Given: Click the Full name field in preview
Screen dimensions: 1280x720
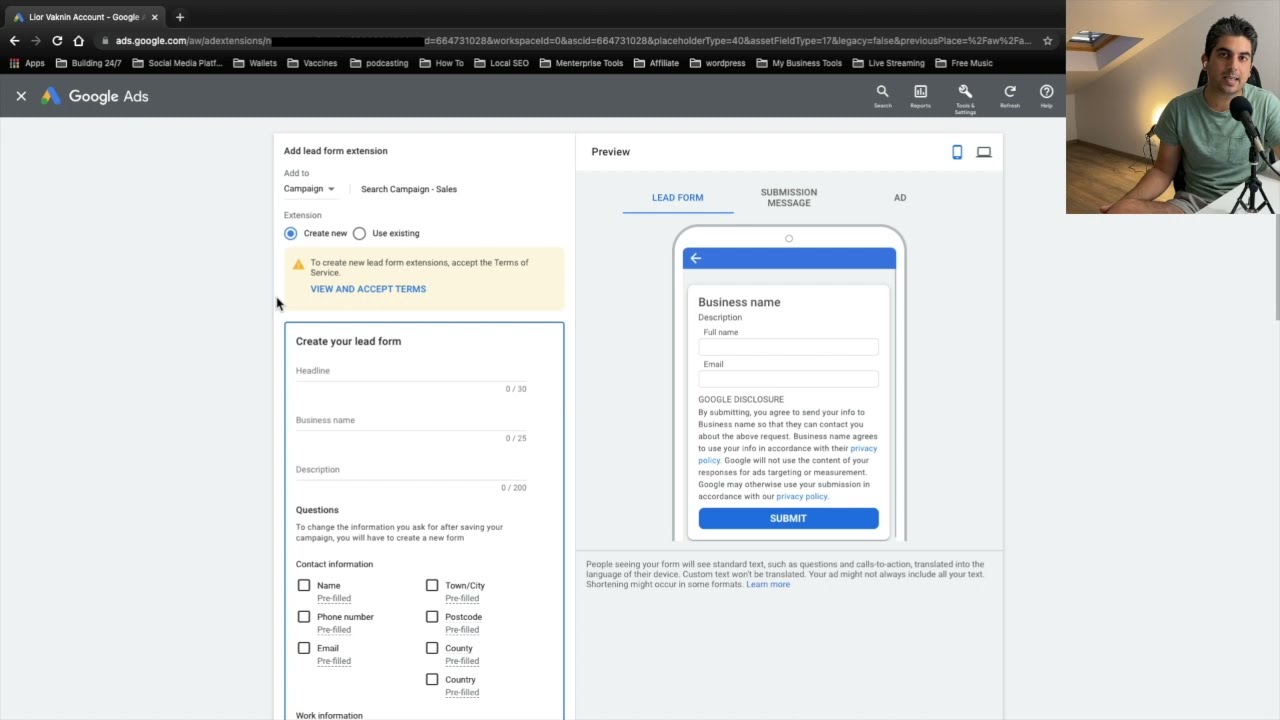Looking at the screenshot, I should (788, 347).
